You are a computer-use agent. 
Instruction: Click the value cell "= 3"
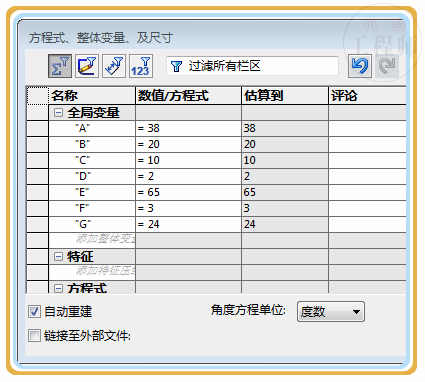188,208
